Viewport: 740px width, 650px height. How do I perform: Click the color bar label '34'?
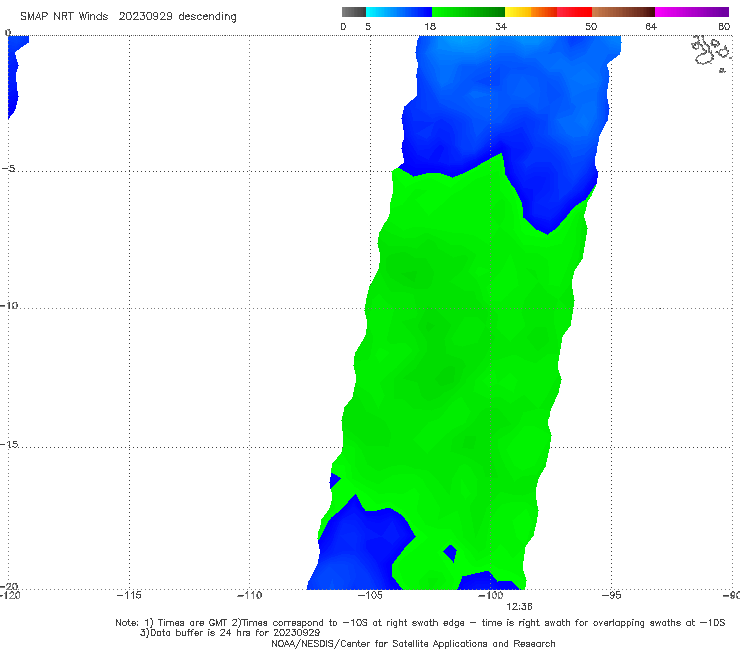pyautogui.click(x=501, y=27)
